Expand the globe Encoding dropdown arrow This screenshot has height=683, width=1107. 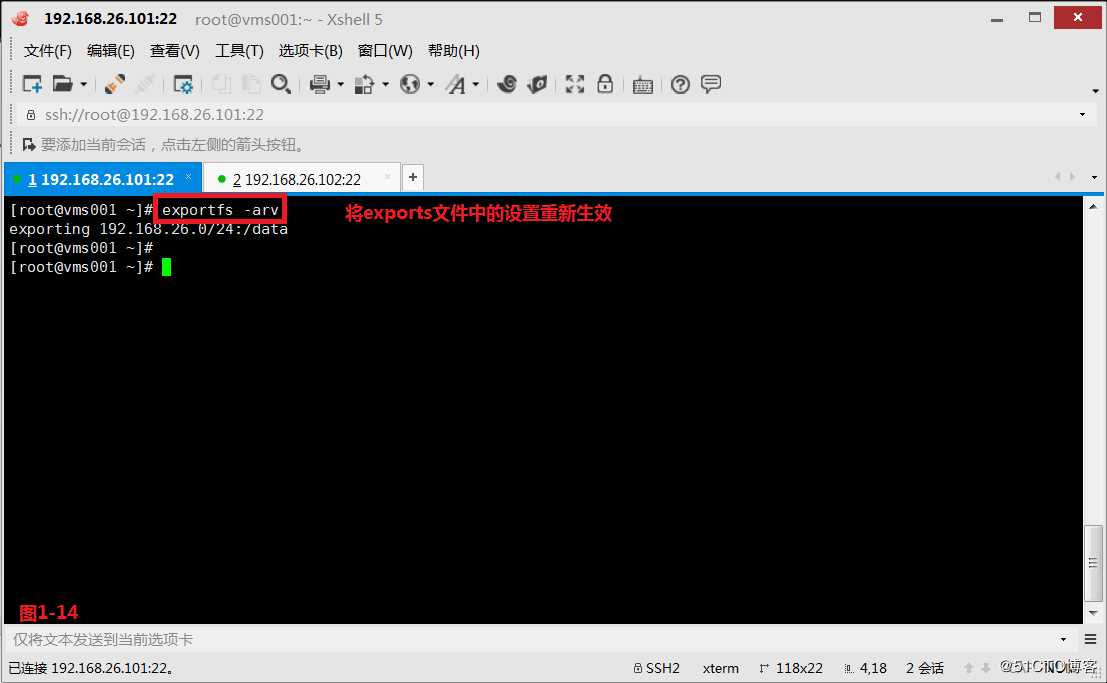tap(431, 85)
